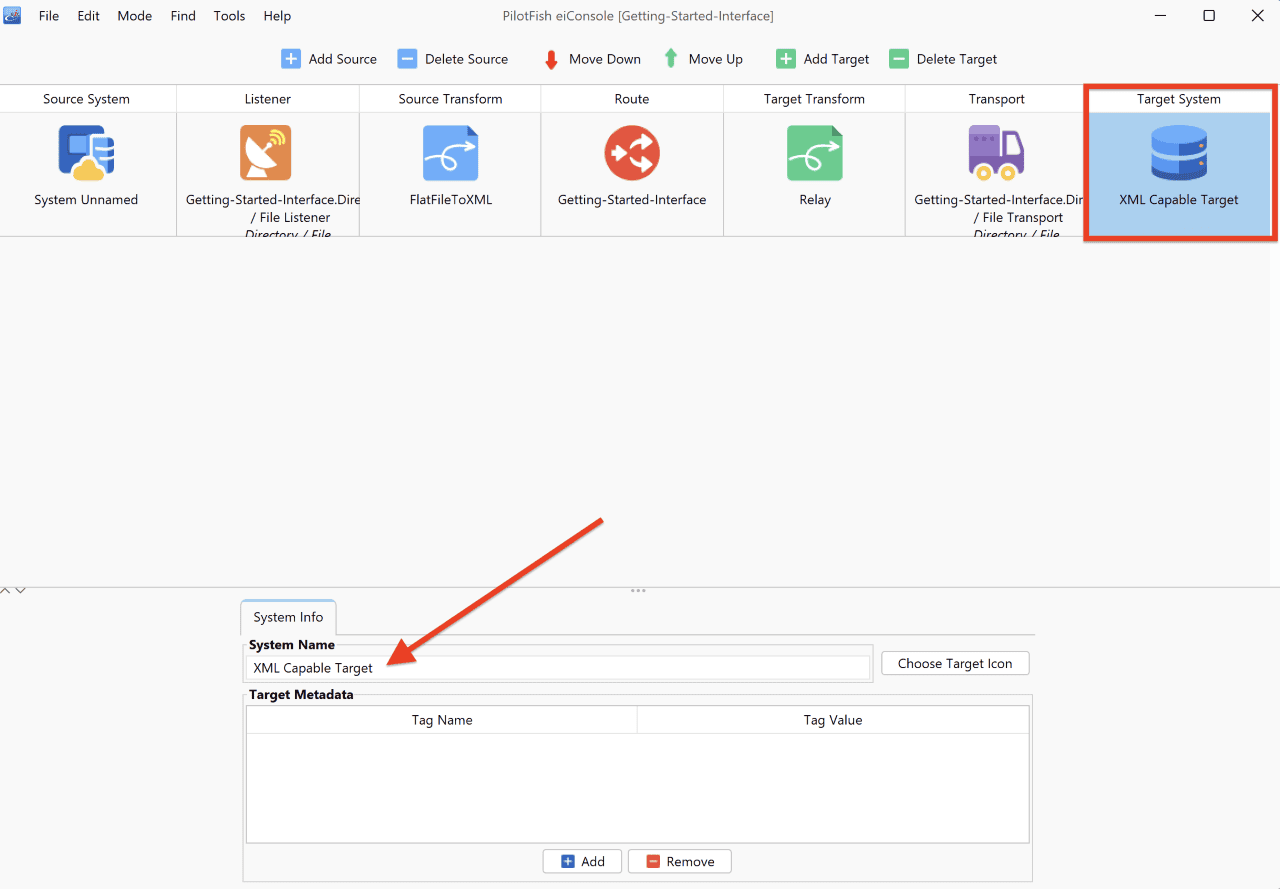Select the System Unnamed source system icon
Screen dimensions: 1280x889
click(86, 153)
